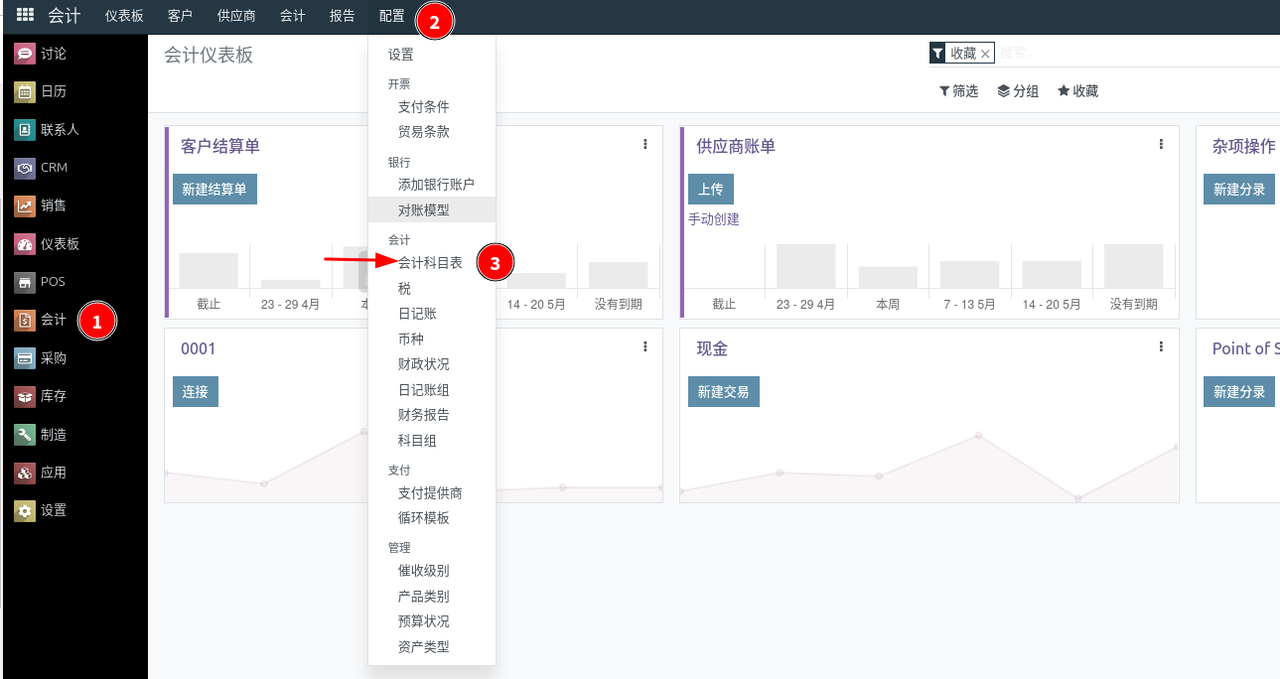Click 新建交易 button on 现金 card

[724, 392]
